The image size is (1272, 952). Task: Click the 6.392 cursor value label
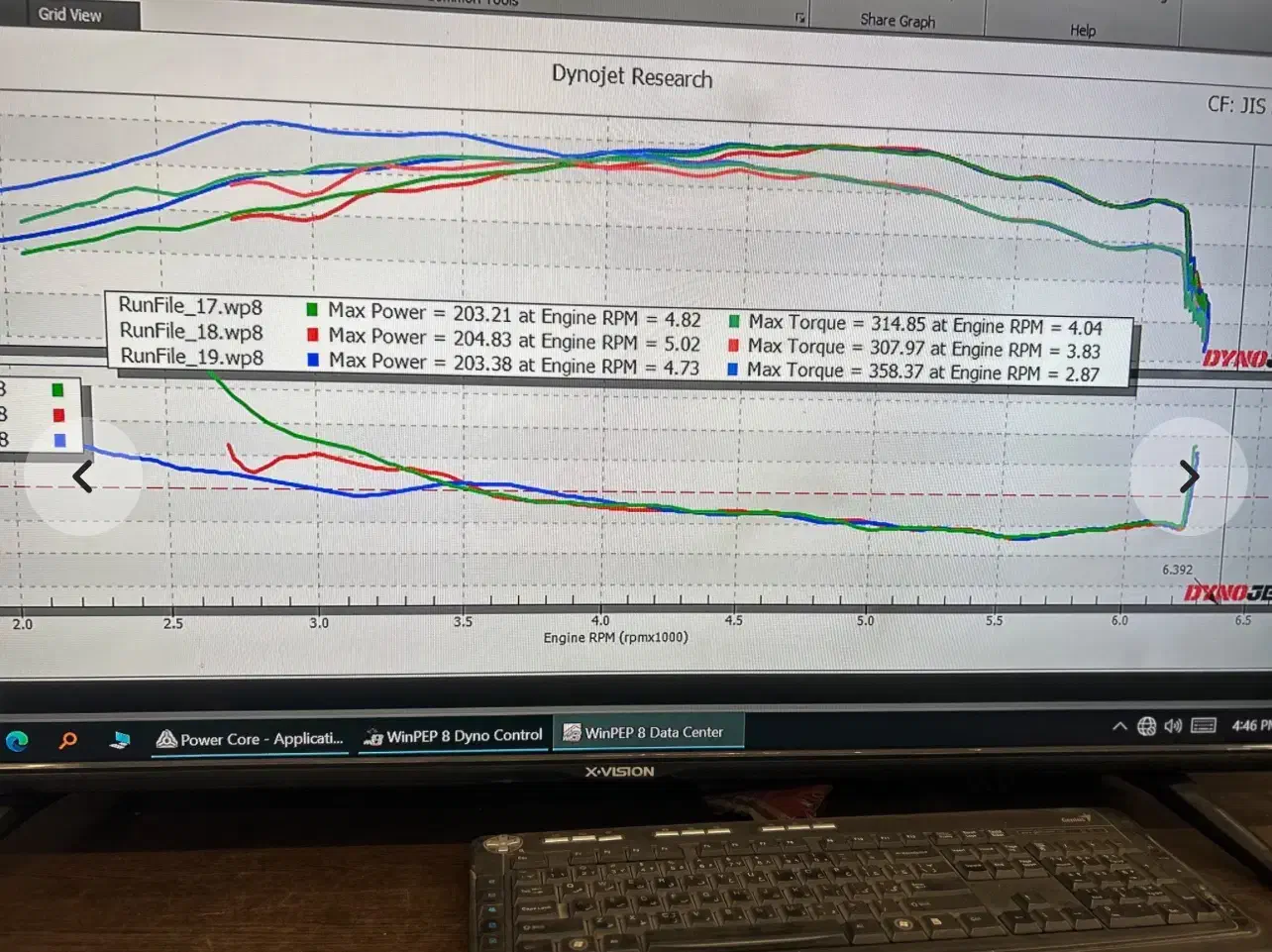click(x=1177, y=570)
